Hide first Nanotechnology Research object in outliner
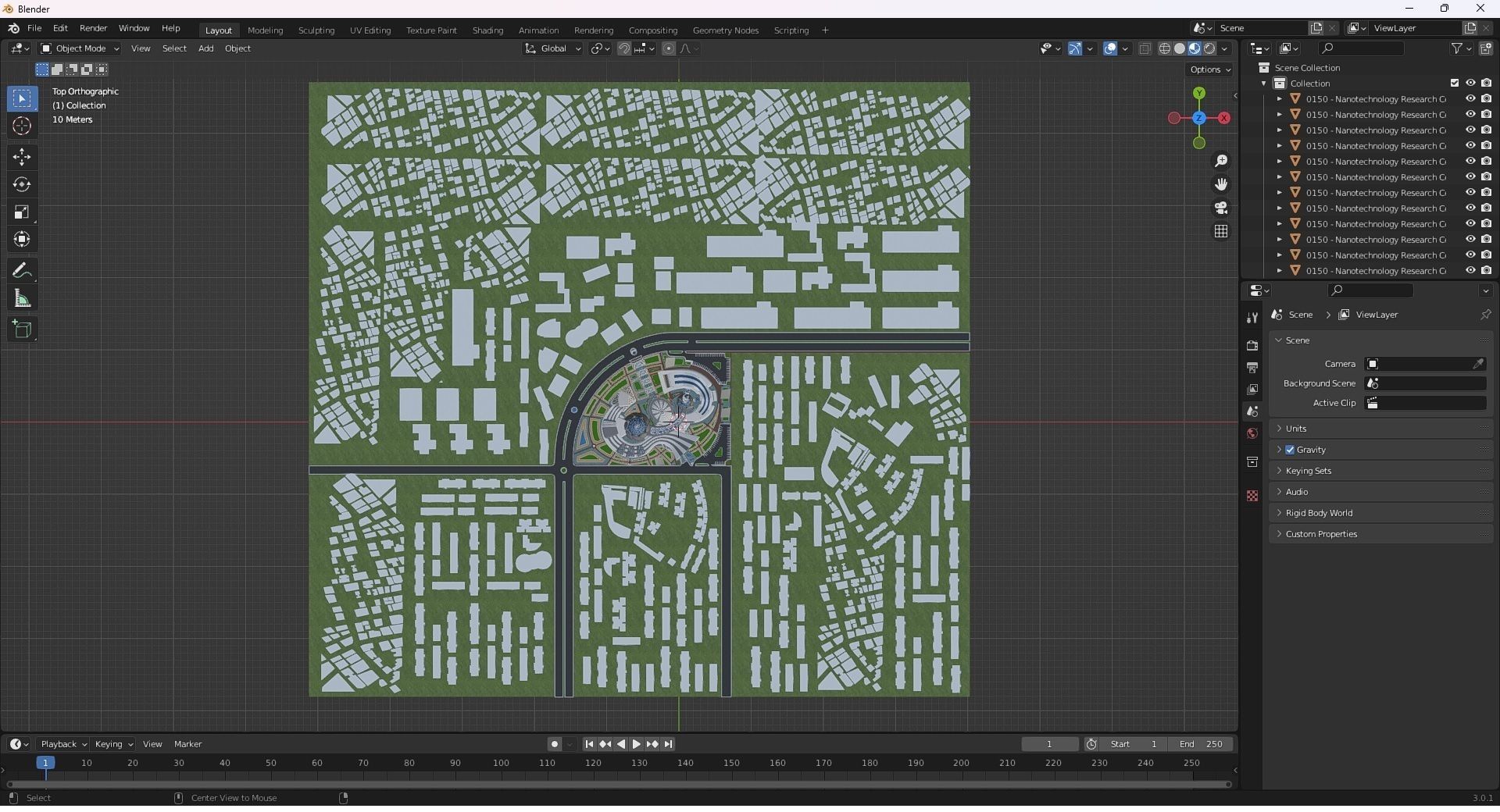Image resolution: width=1500 pixels, height=812 pixels. pos(1470,99)
